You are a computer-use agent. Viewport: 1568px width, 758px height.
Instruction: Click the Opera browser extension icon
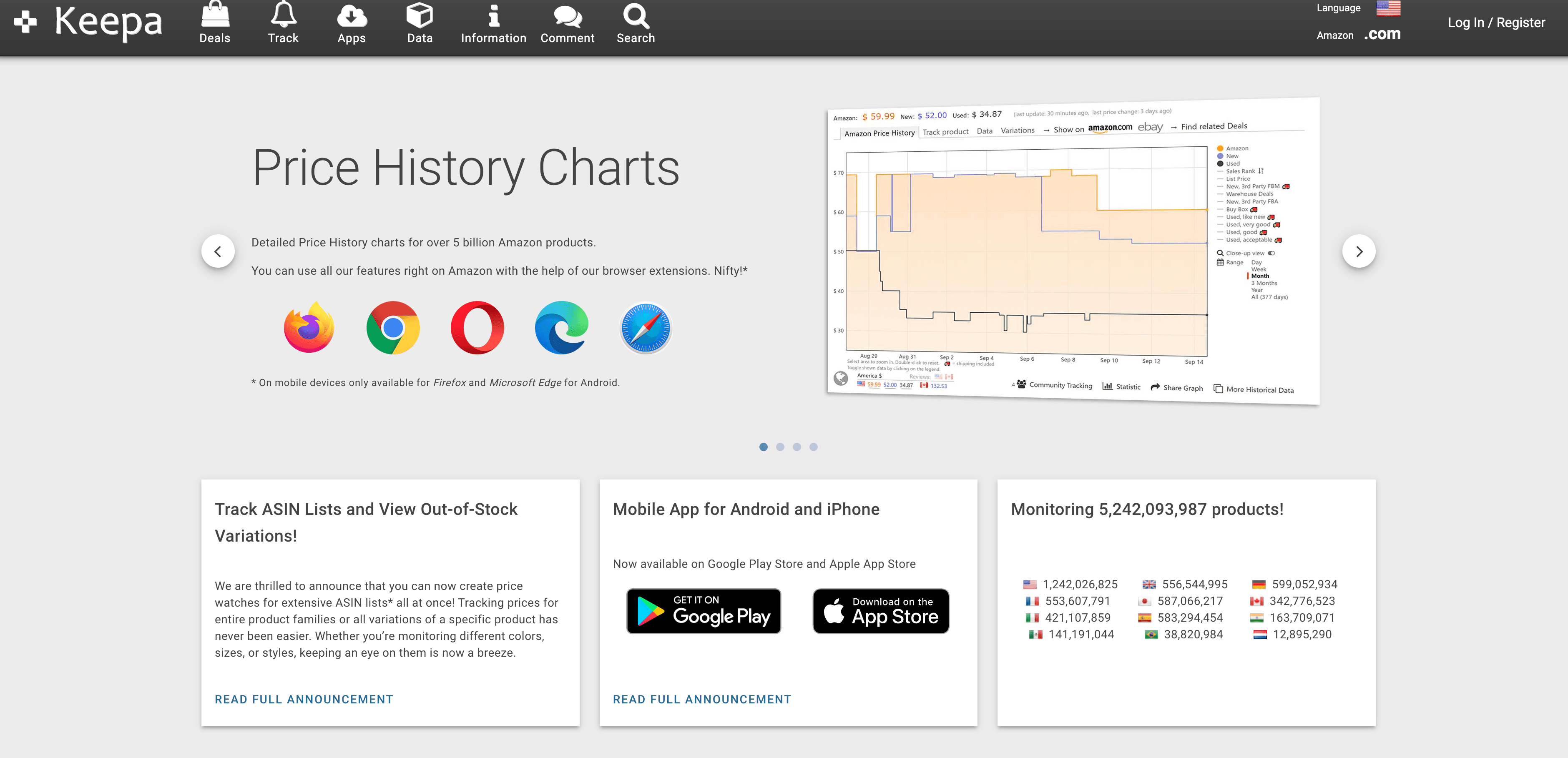(477, 327)
